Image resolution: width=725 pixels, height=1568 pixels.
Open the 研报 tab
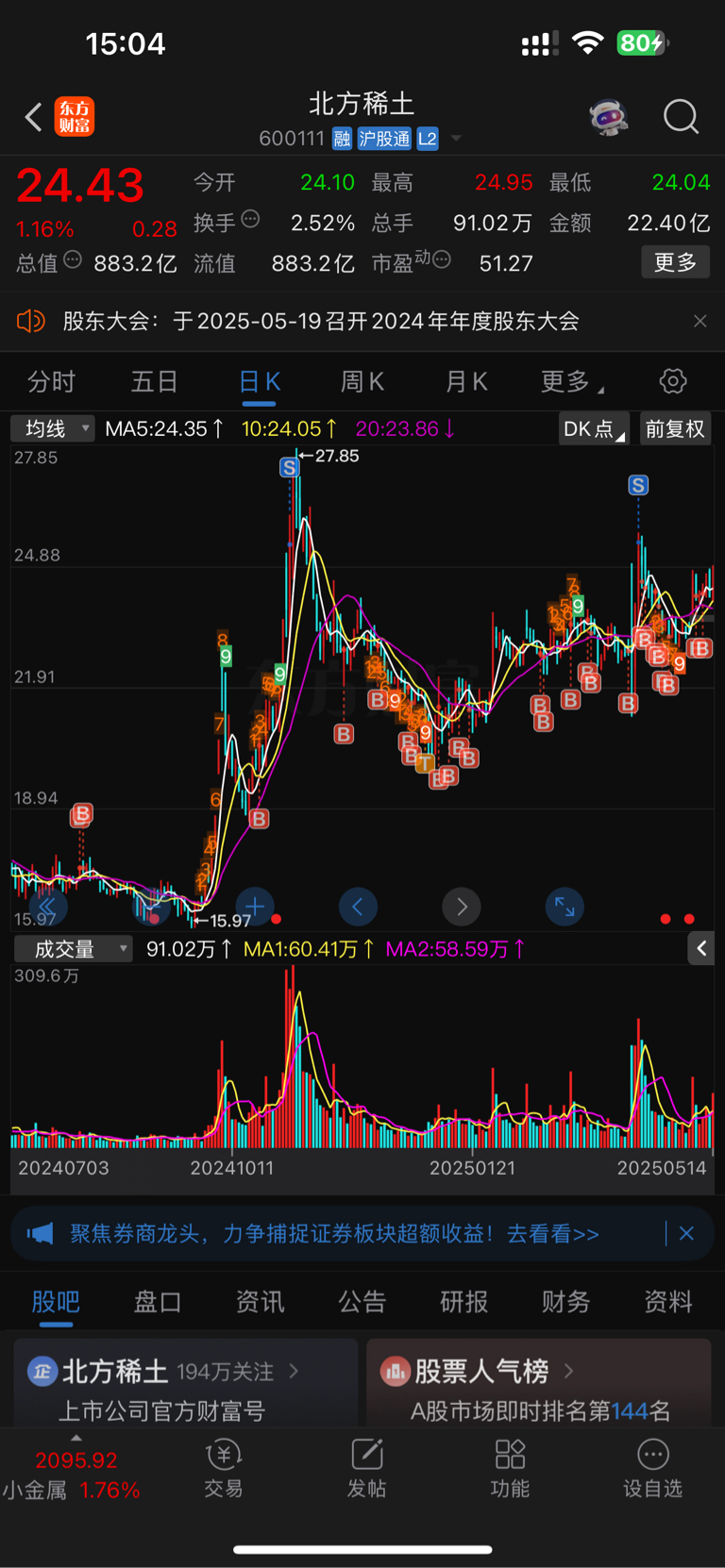coord(464,1302)
